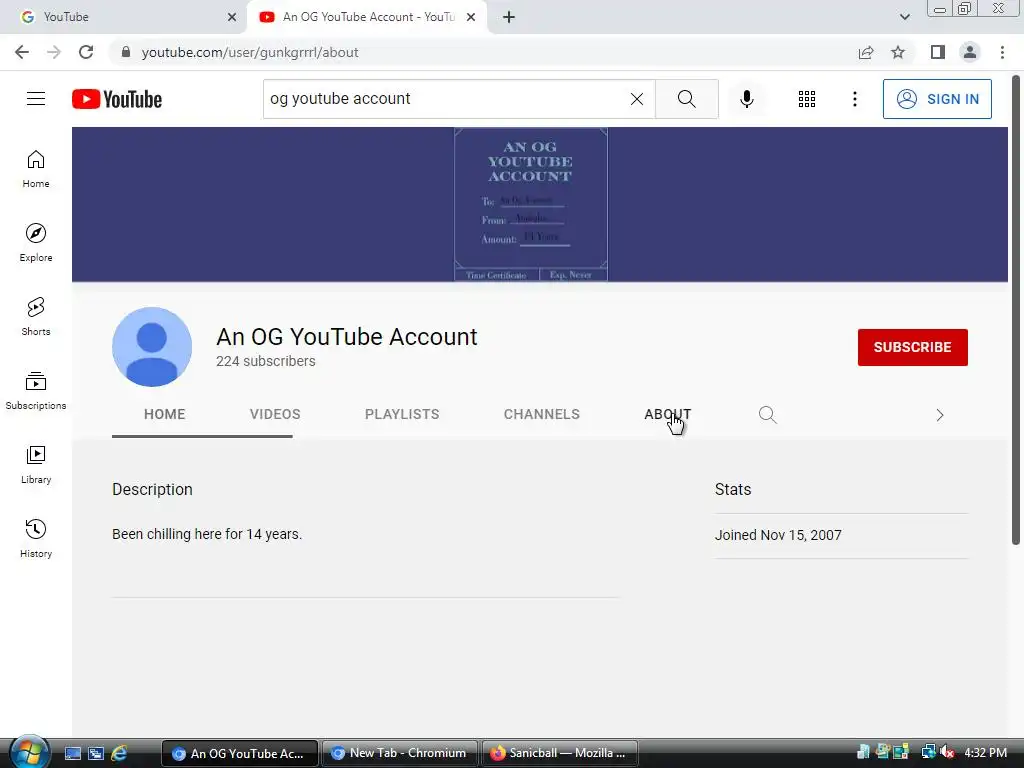Viewport: 1024px width, 768px height.
Task: Launch Internet Explorer from quick launch
Action: pyautogui.click(x=119, y=753)
